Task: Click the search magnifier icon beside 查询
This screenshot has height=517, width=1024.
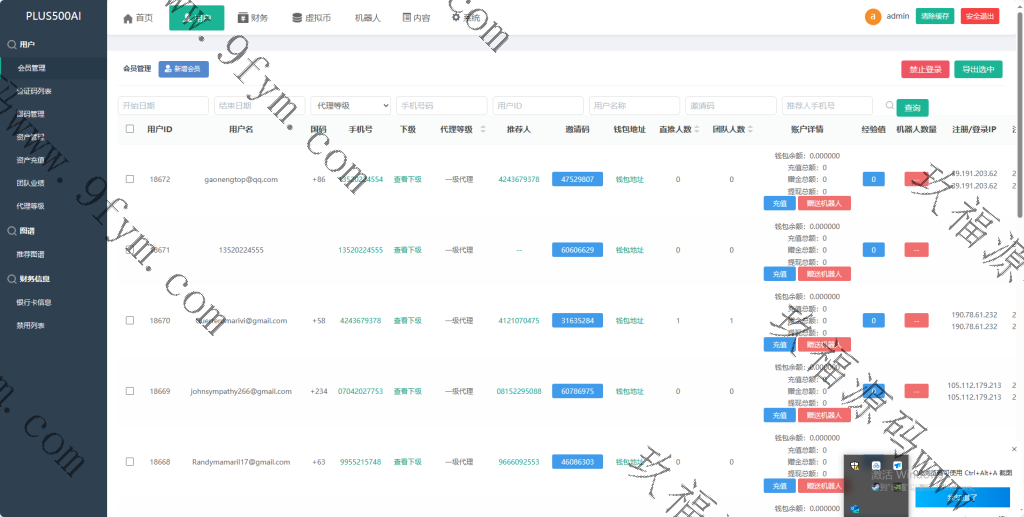Action: 889,105
